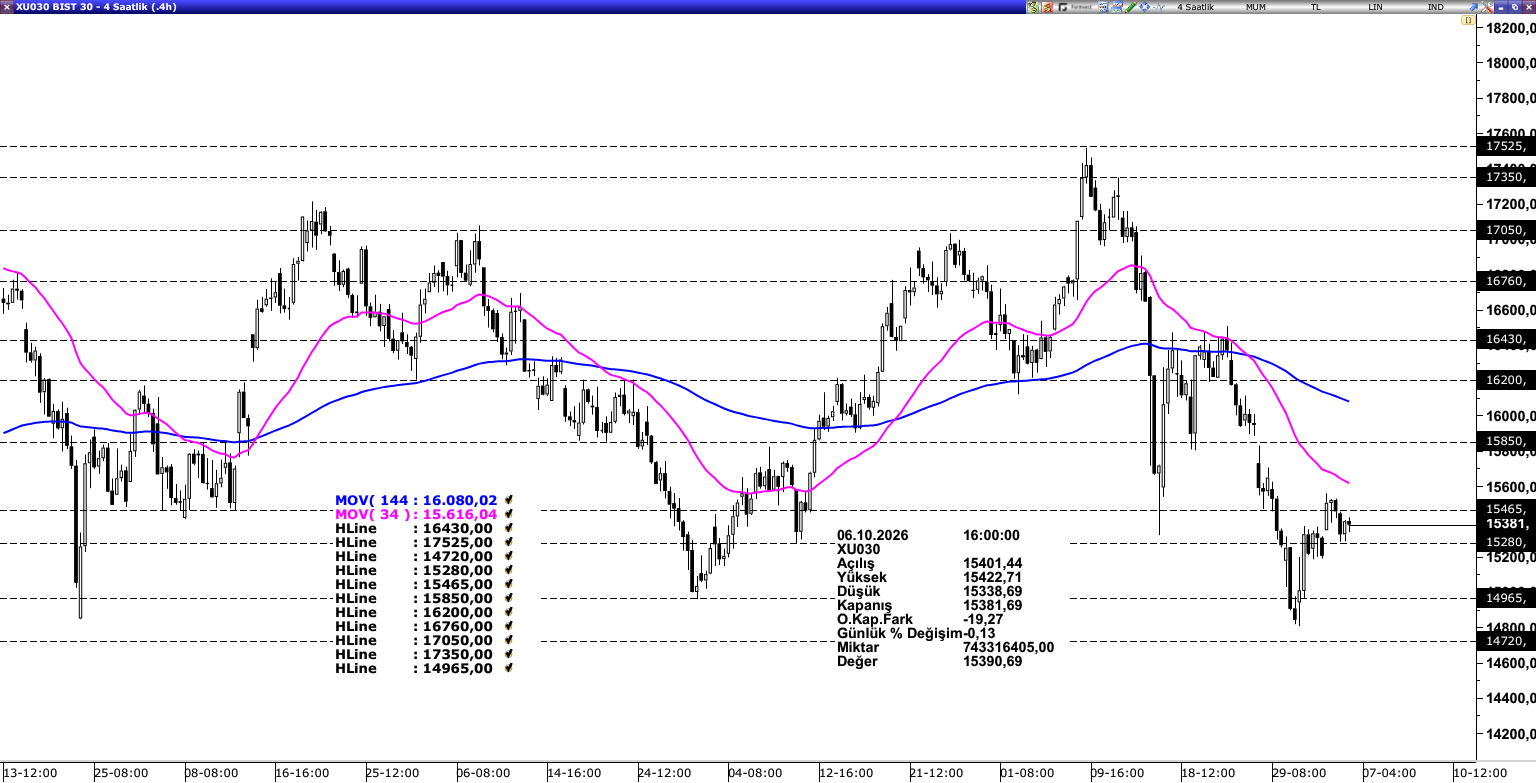Viewport: 1536px width, 783px height.
Task: Click the XU030 BIST 30 window title
Action: pyautogui.click(x=98, y=7)
